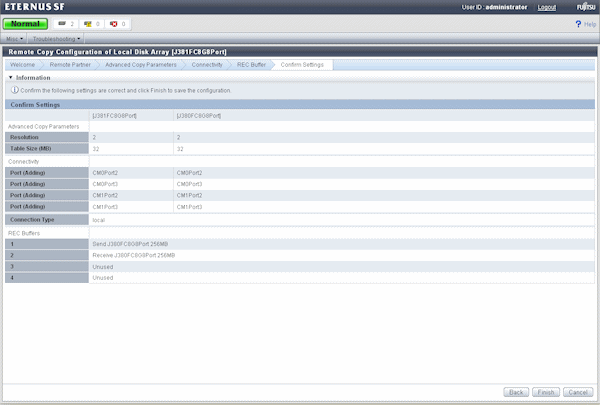The image size is (600, 405).
Task: Click REC buffer row number 2
Action: [x=47, y=255]
